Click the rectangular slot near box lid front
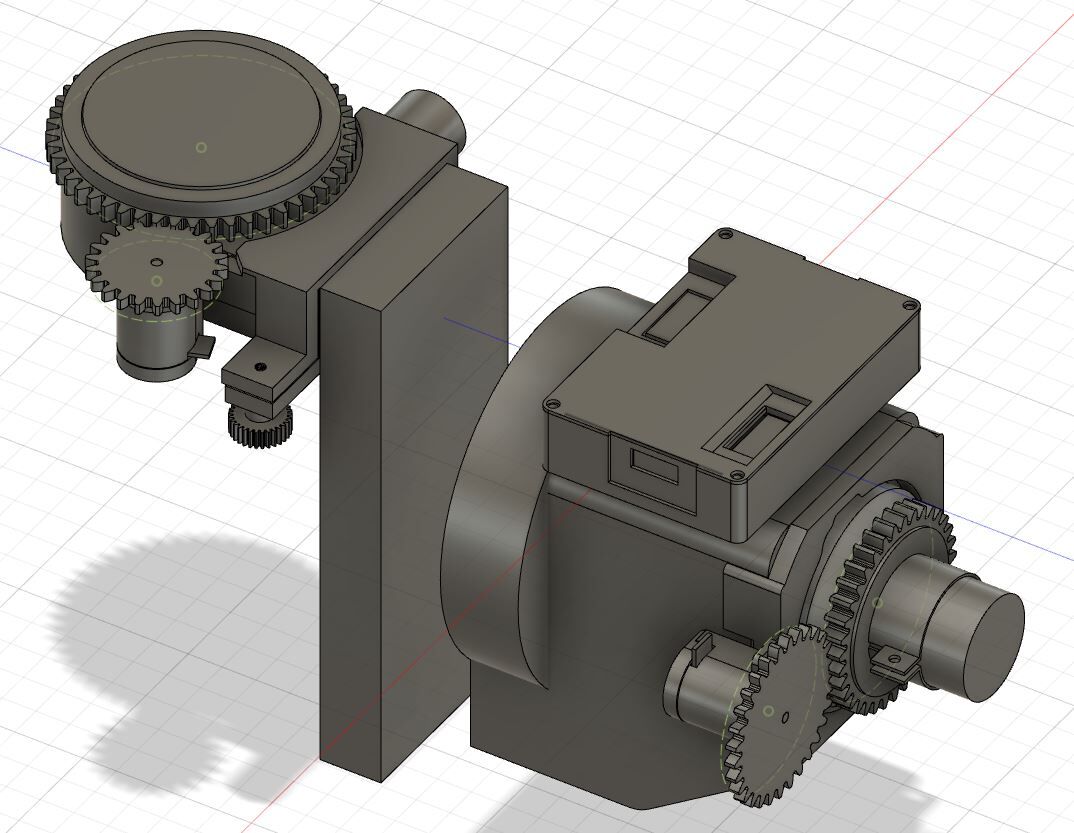1074x833 pixels. click(x=764, y=419)
